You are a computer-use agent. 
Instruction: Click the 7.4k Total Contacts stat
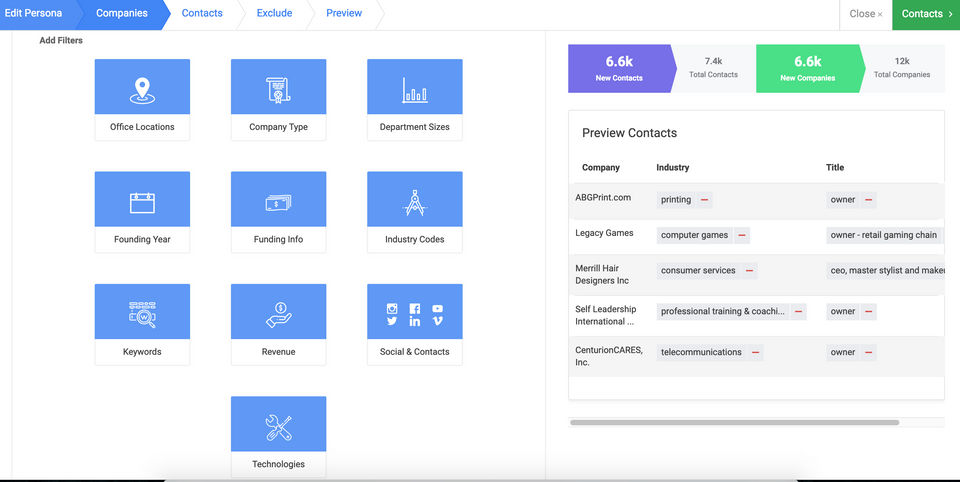(713, 69)
